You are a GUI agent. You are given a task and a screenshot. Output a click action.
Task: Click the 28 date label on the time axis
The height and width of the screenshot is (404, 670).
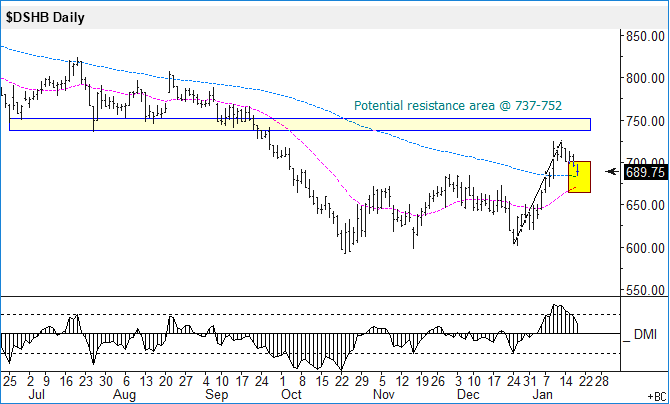click(x=601, y=381)
